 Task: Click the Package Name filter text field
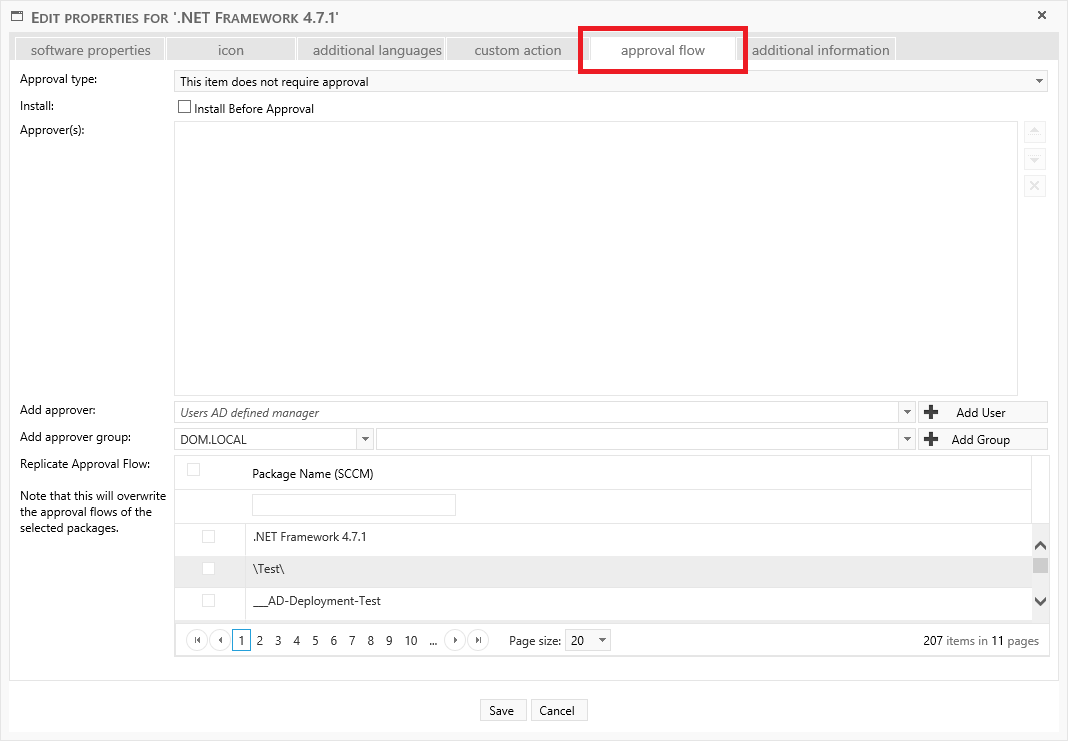point(353,505)
